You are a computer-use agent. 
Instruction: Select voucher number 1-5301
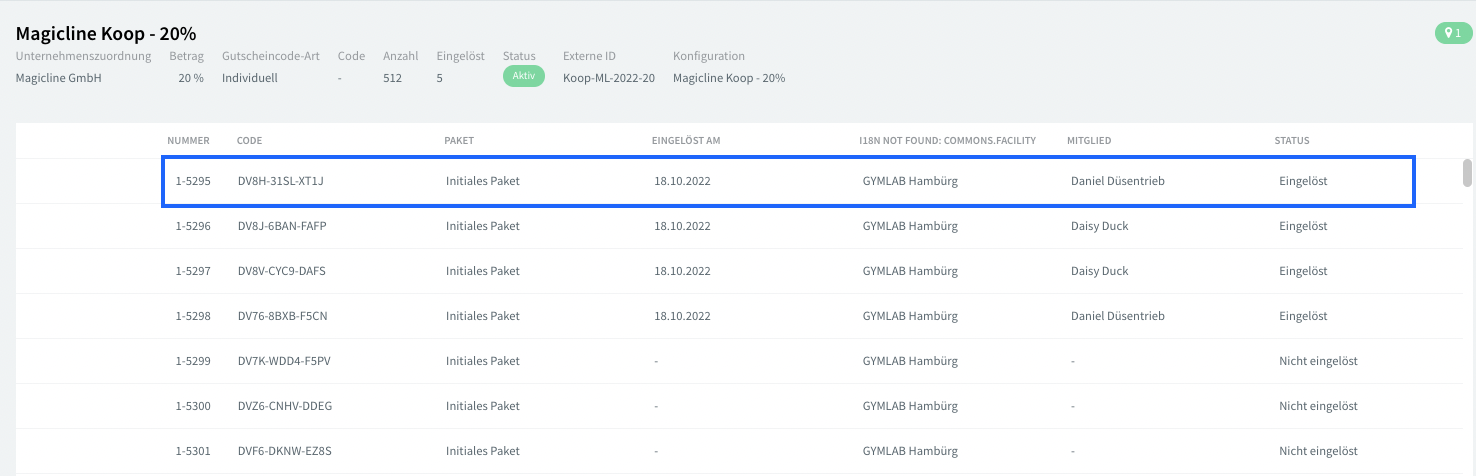tap(193, 451)
